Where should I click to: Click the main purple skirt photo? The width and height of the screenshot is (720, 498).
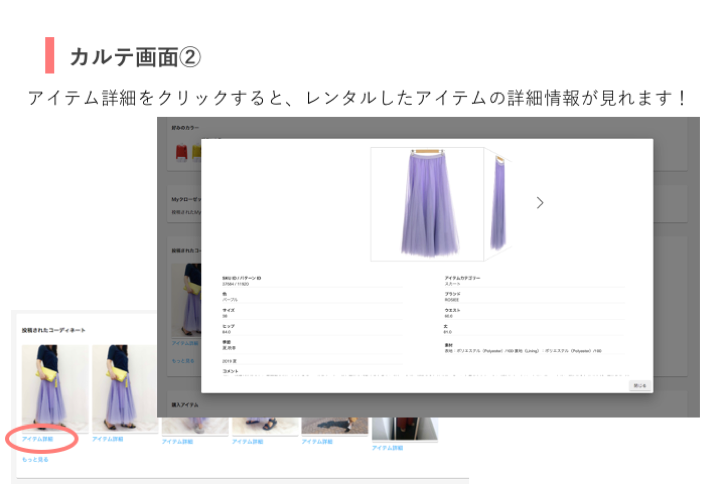427,203
